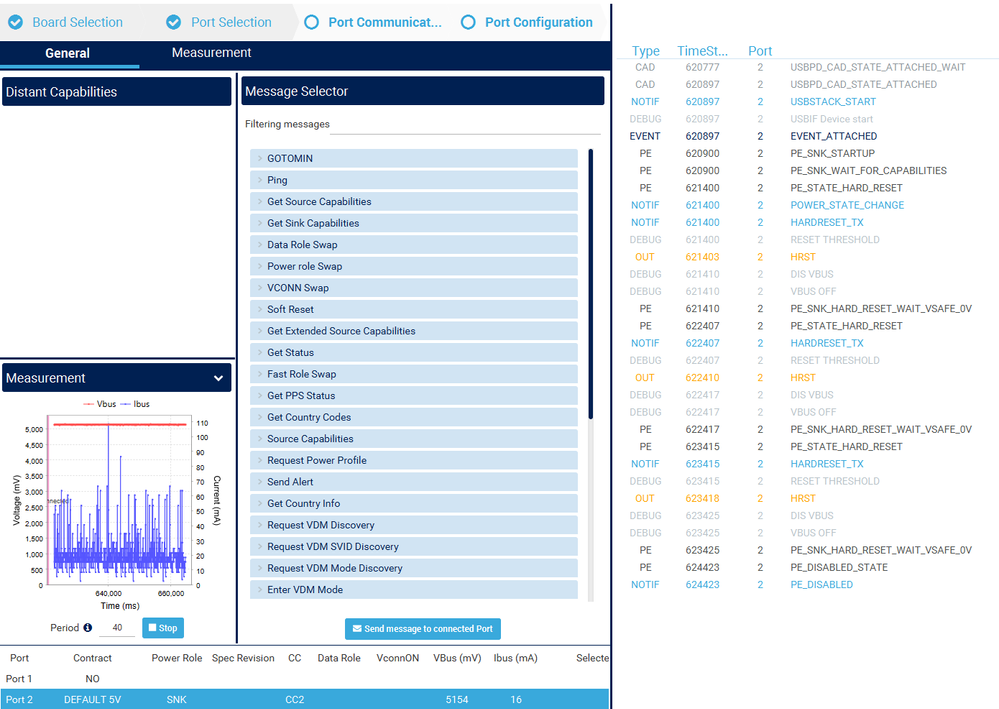The image size is (999, 709).
Task: Click the Board Selection checkmark icon
Action: coord(16,22)
